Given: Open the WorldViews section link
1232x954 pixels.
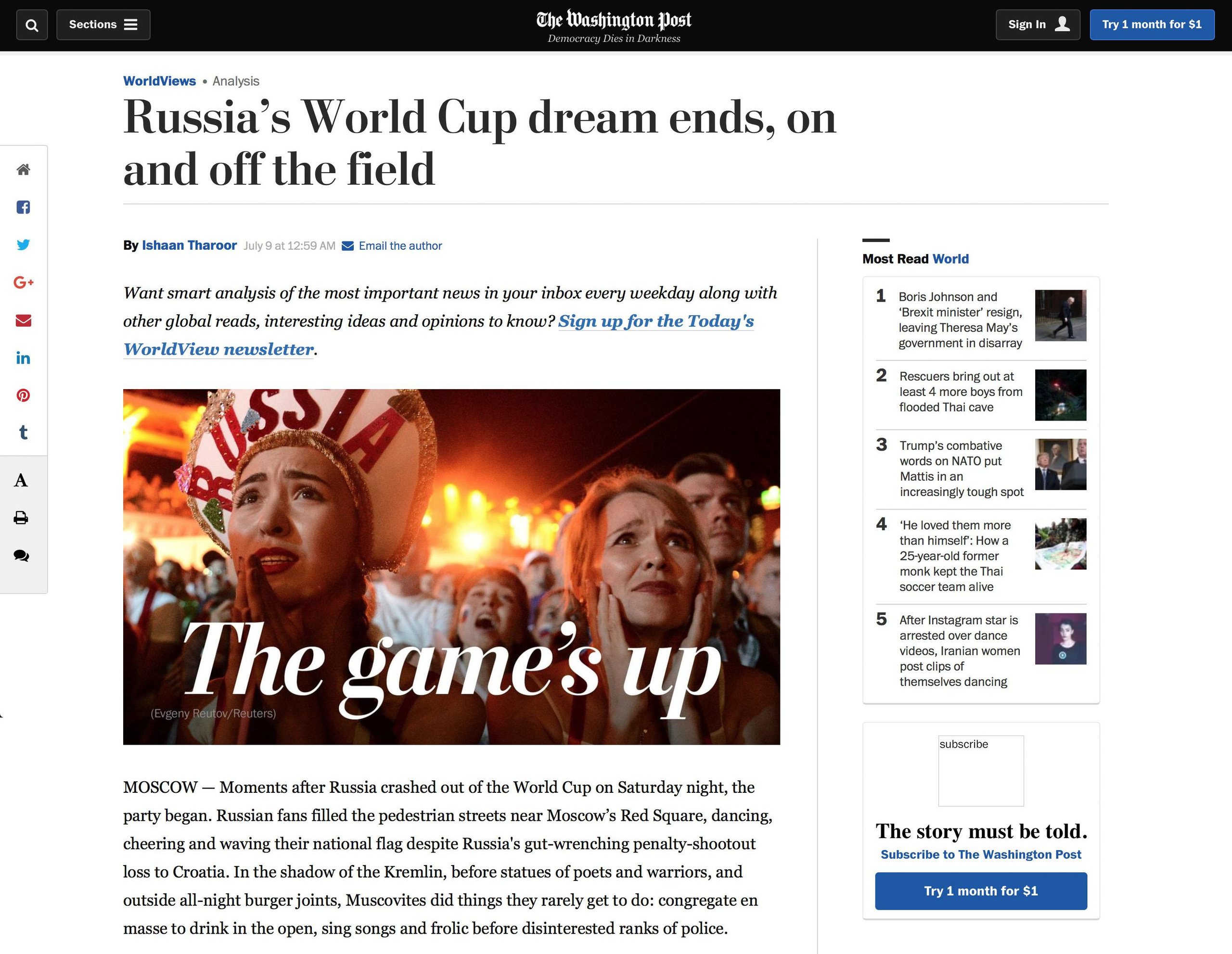Looking at the screenshot, I should coord(160,81).
